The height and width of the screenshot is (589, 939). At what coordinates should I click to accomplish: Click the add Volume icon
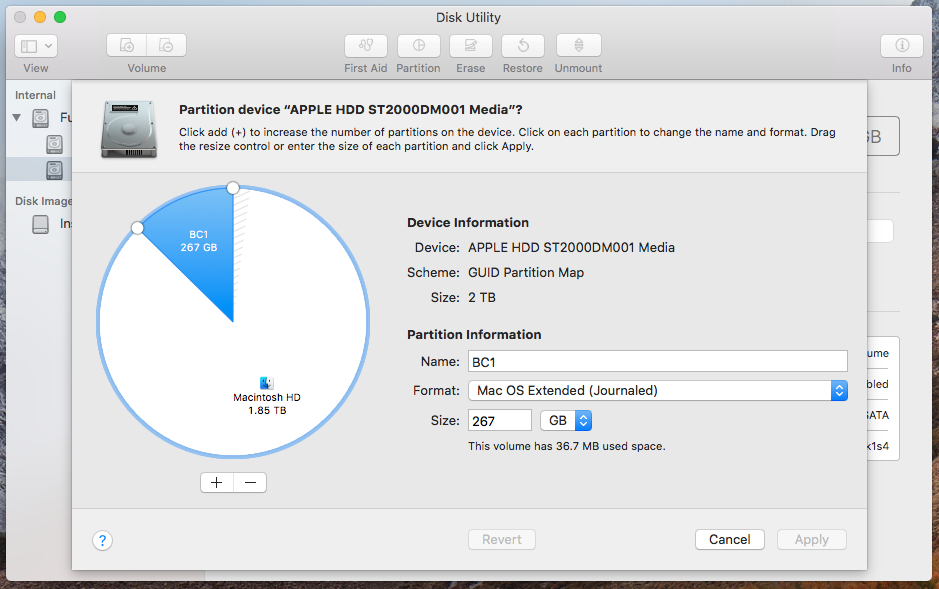[126, 45]
